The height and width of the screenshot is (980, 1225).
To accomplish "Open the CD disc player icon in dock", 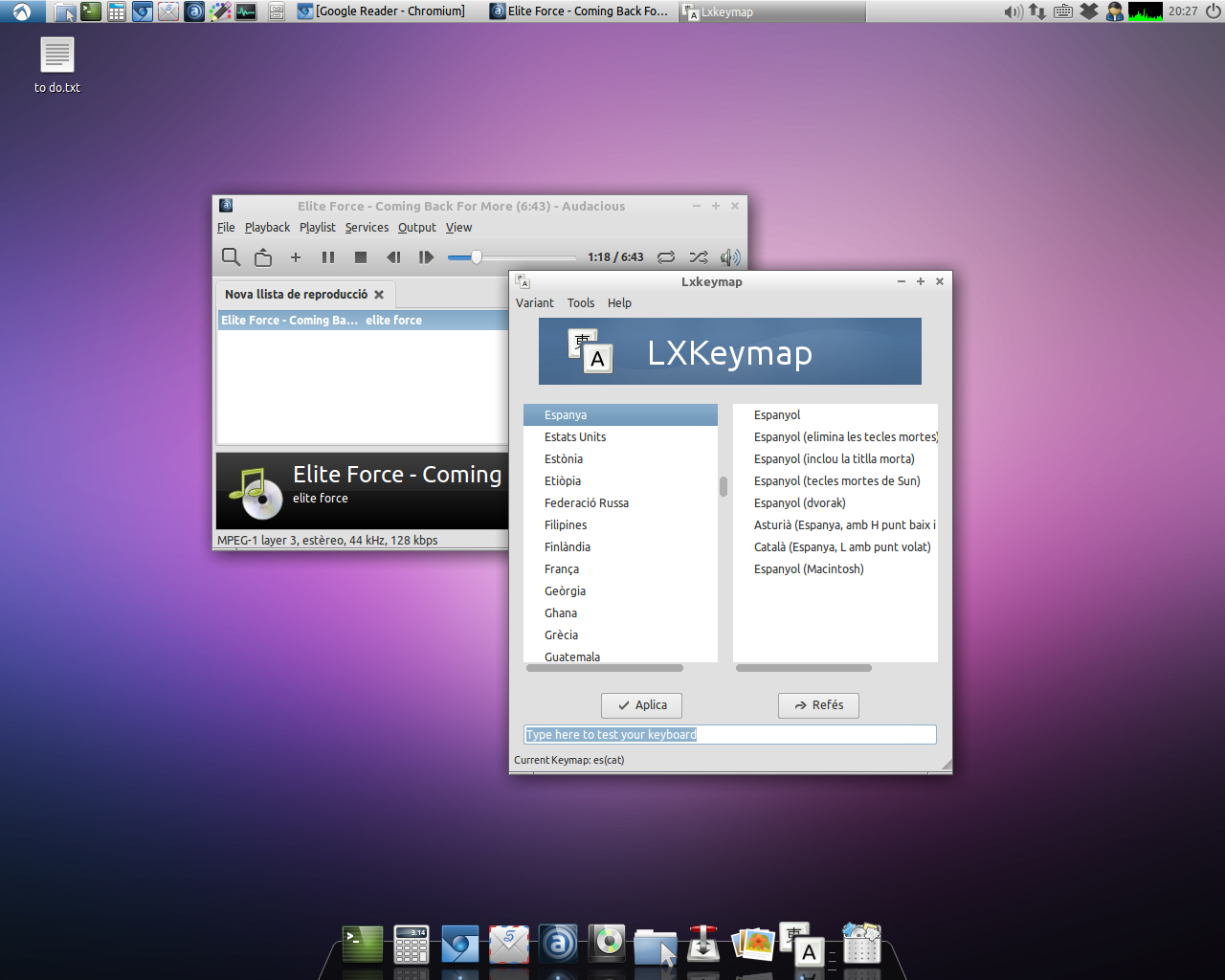I will 608,943.
